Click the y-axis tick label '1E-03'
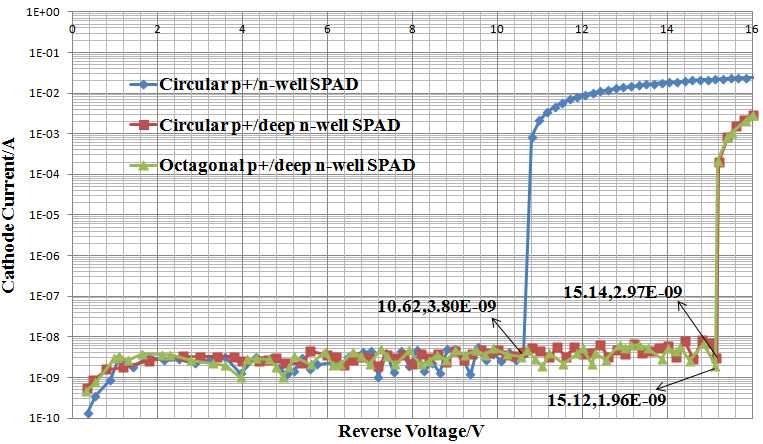Viewport: 763px width, 444px height. click(x=44, y=134)
